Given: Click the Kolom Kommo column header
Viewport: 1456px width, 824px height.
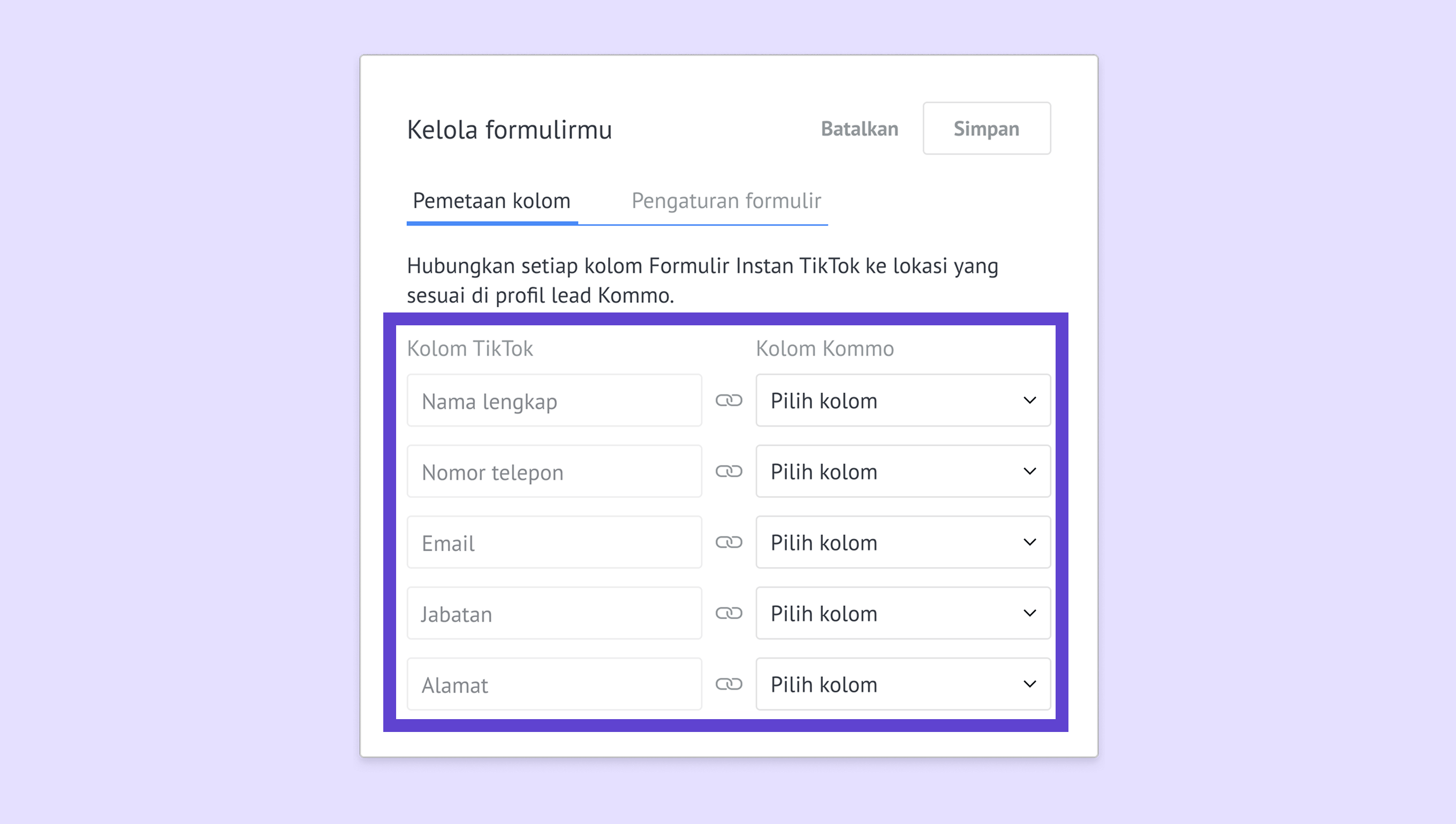Looking at the screenshot, I should pyautogui.click(x=825, y=349).
